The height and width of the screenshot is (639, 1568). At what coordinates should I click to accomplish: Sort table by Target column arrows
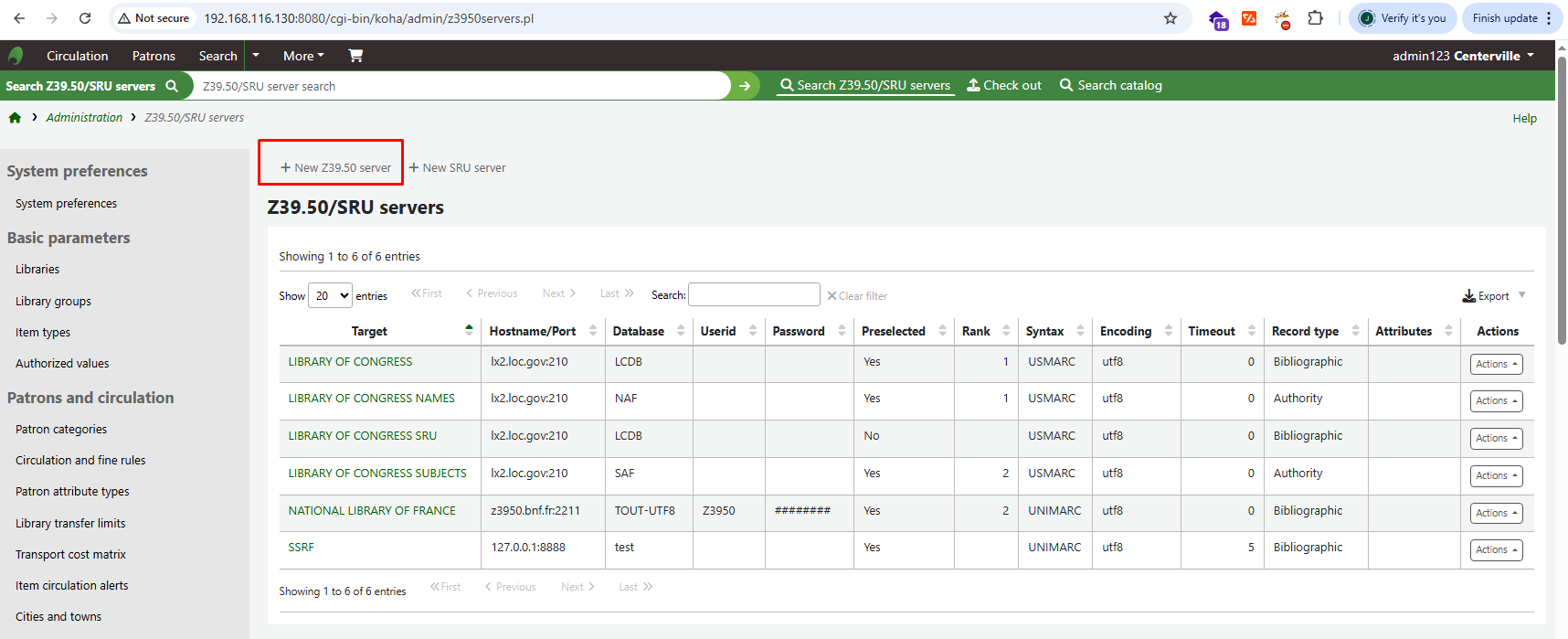(469, 331)
